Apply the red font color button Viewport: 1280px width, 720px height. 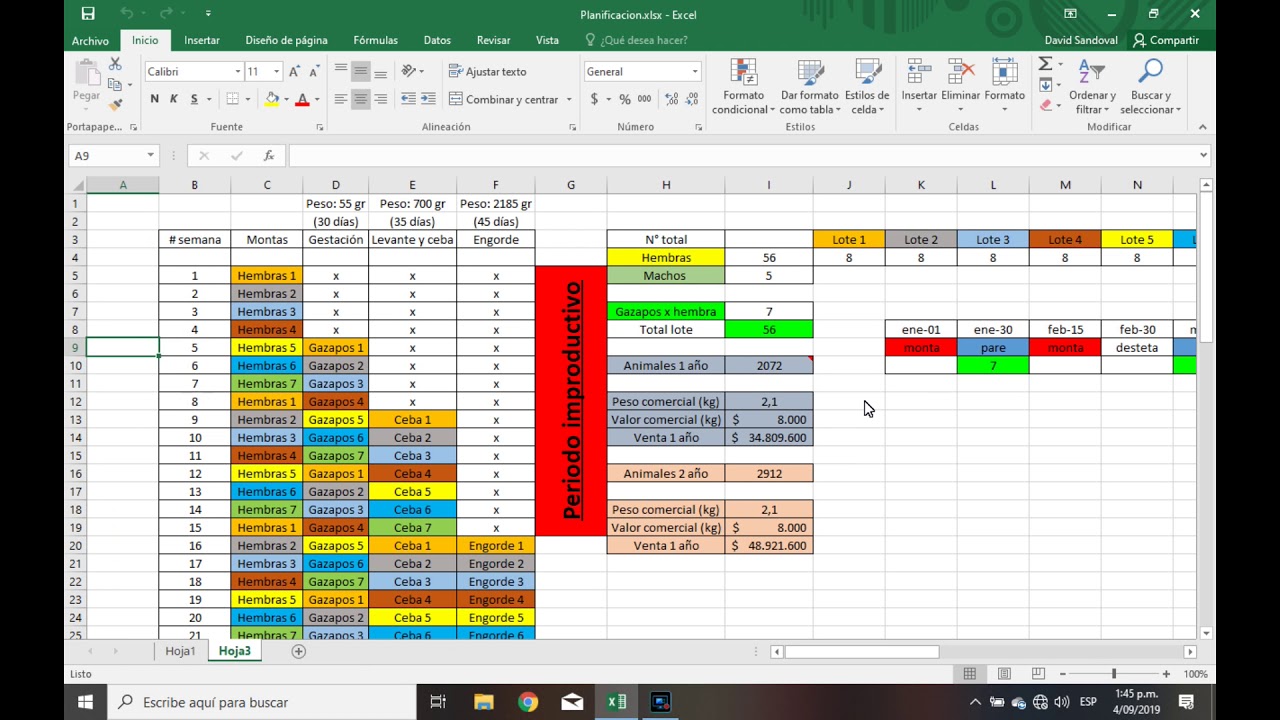click(302, 99)
